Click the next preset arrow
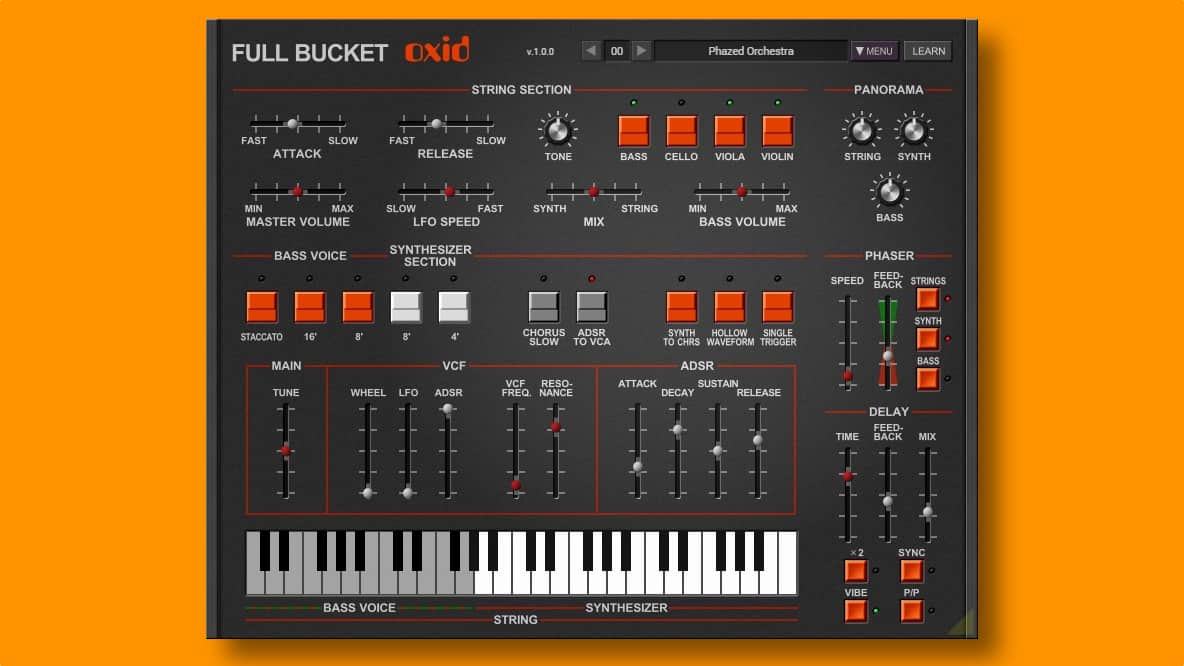This screenshot has width=1184, height=666. pyautogui.click(x=643, y=51)
